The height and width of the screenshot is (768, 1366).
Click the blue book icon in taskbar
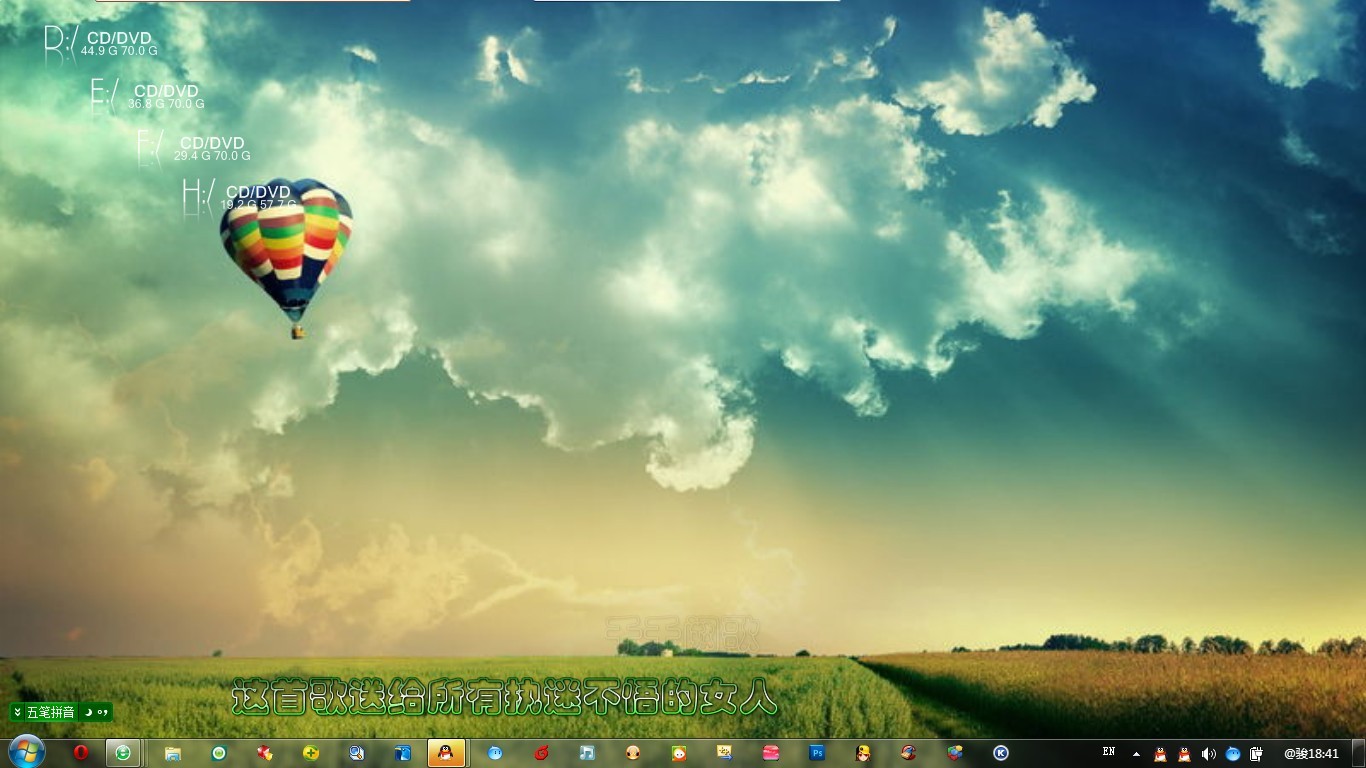(x=403, y=753)
